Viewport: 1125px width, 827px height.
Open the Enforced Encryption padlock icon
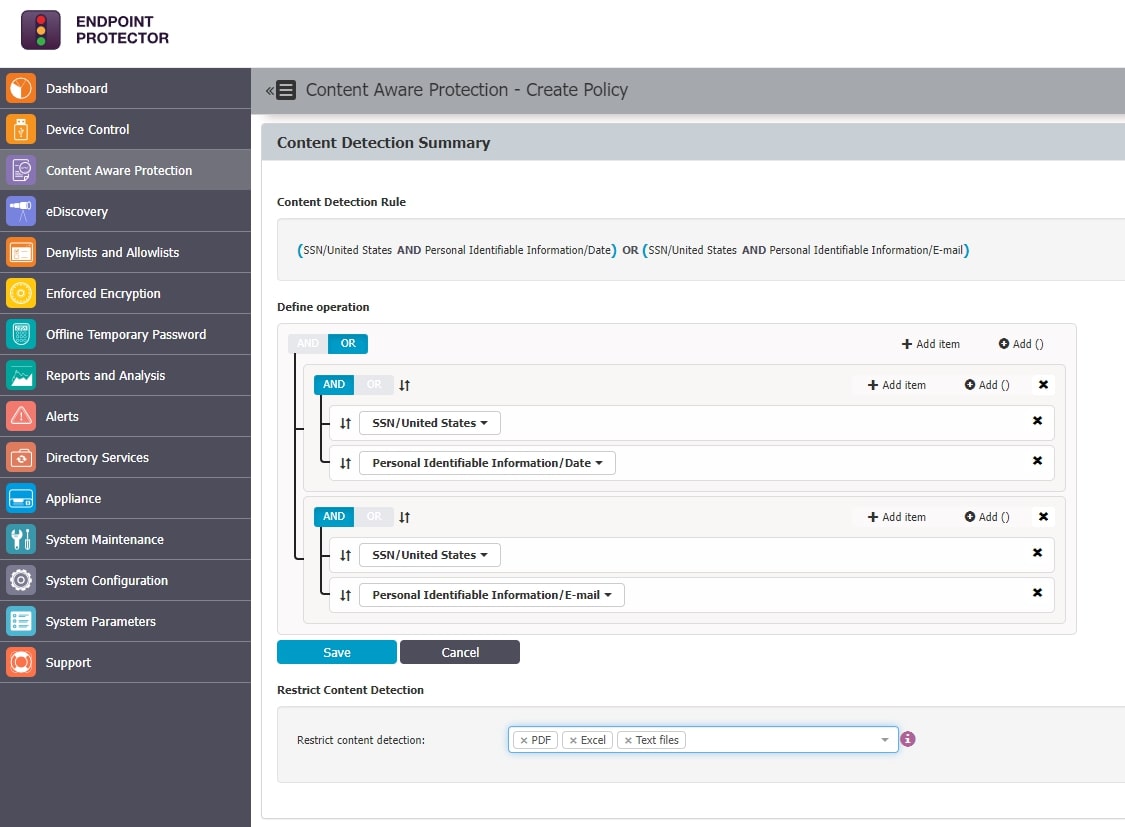pyautogui.click(x=19, y=293)
